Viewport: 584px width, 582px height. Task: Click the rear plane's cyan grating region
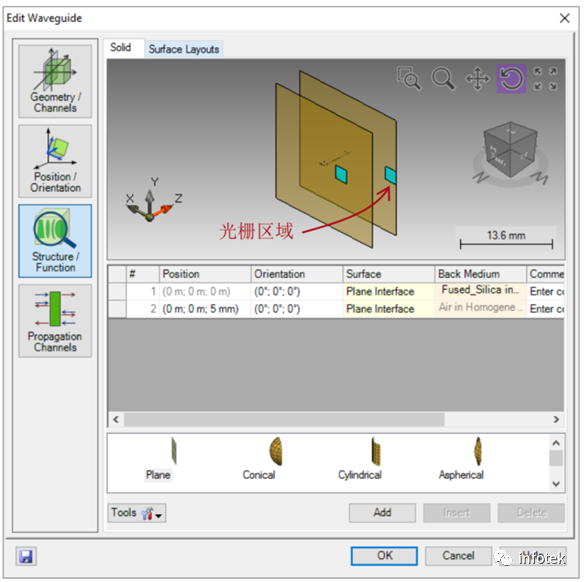[390, 175]
